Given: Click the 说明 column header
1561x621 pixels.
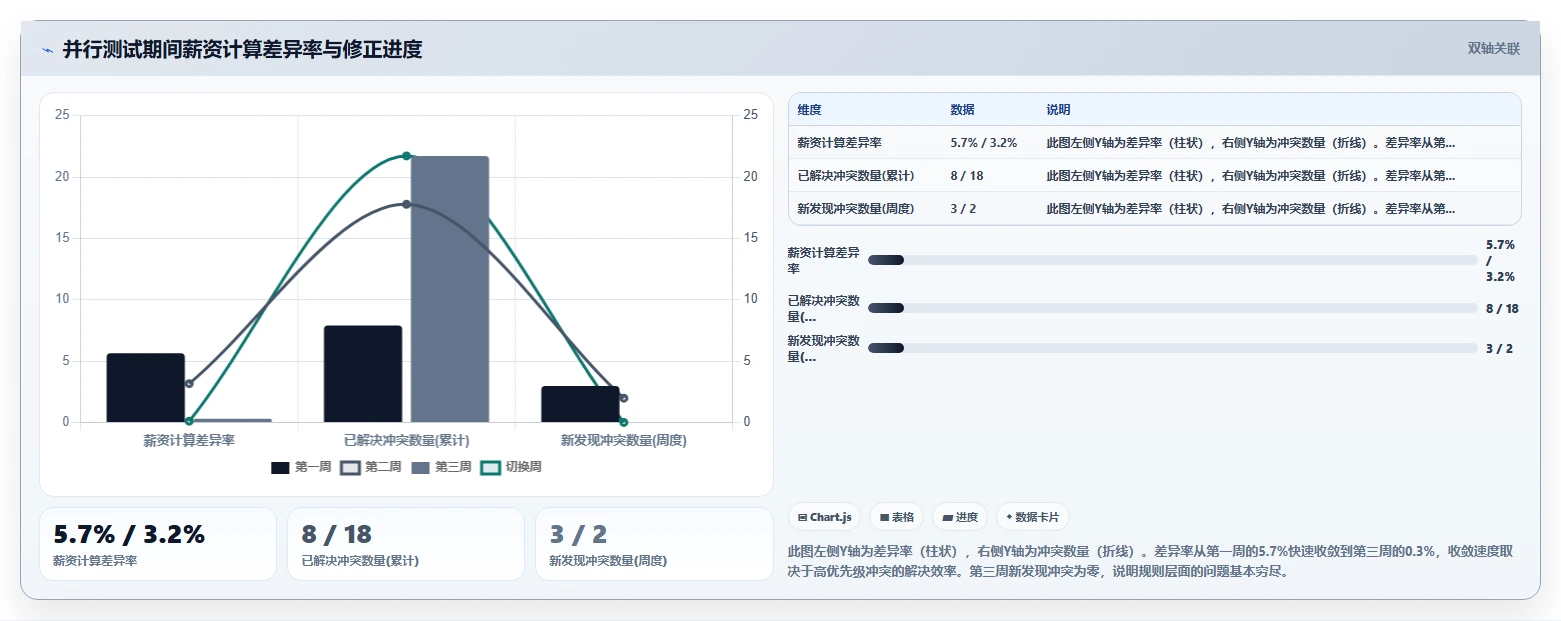Looking at the screenshot, I should click(x=1058, y=110).
